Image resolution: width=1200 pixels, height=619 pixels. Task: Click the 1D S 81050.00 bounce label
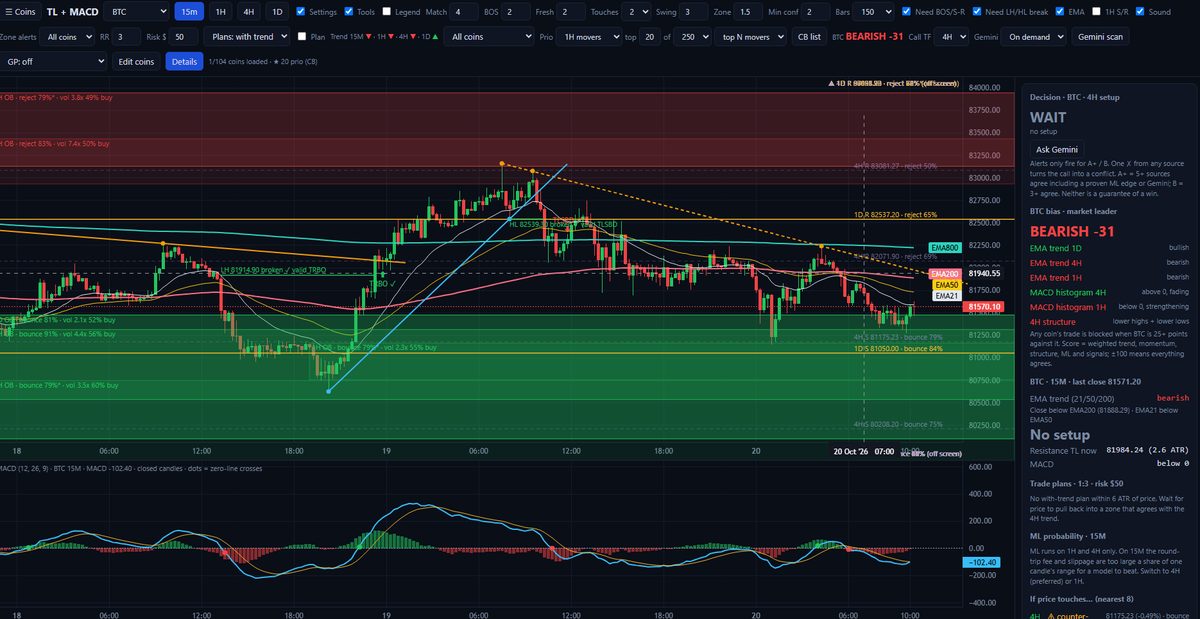(x=897, y=348)
